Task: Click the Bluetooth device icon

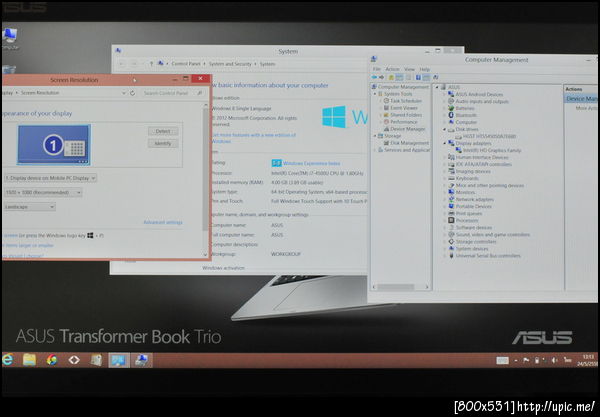Action: [451, 115]
